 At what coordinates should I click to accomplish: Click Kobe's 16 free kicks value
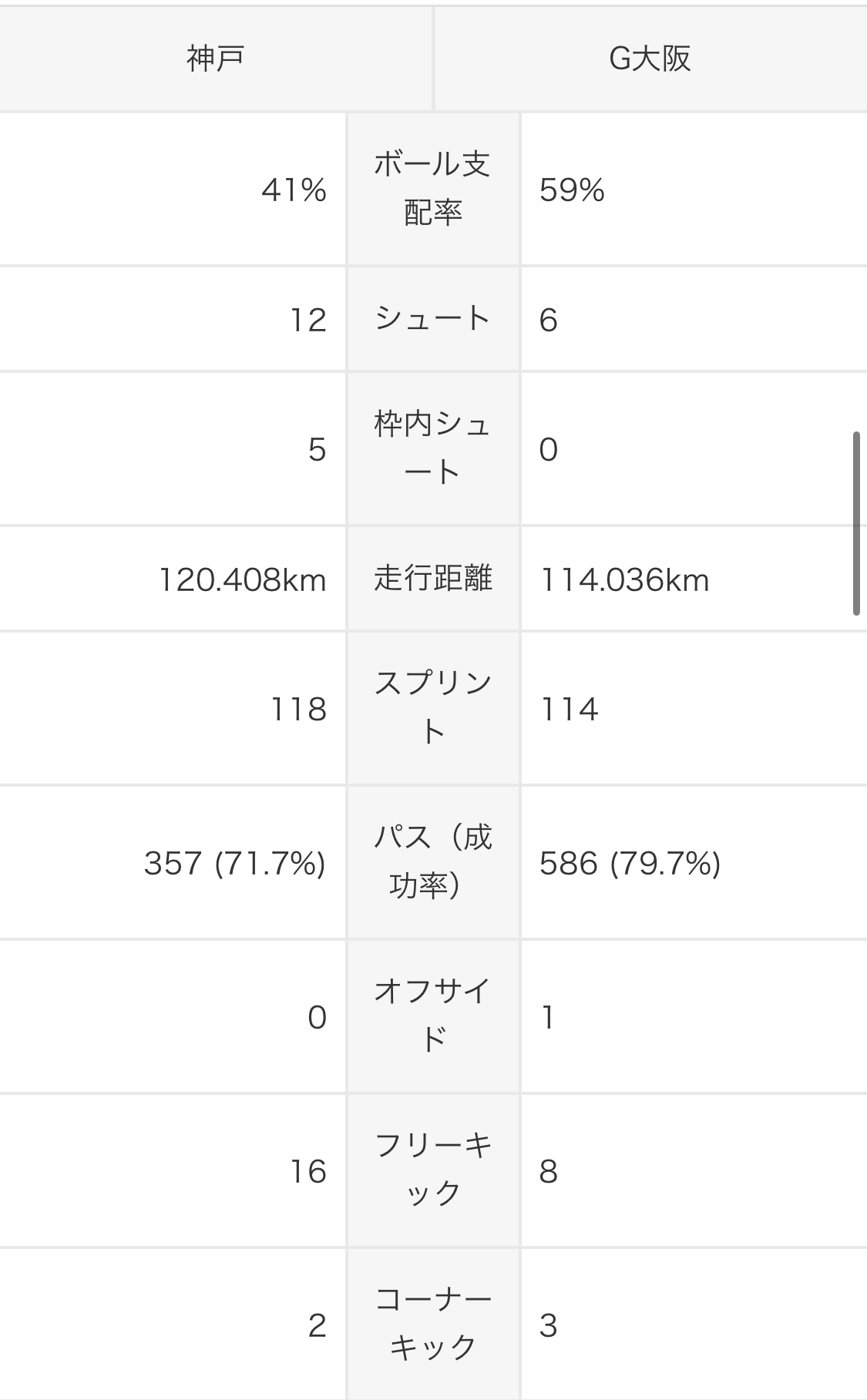[308, 1171]
